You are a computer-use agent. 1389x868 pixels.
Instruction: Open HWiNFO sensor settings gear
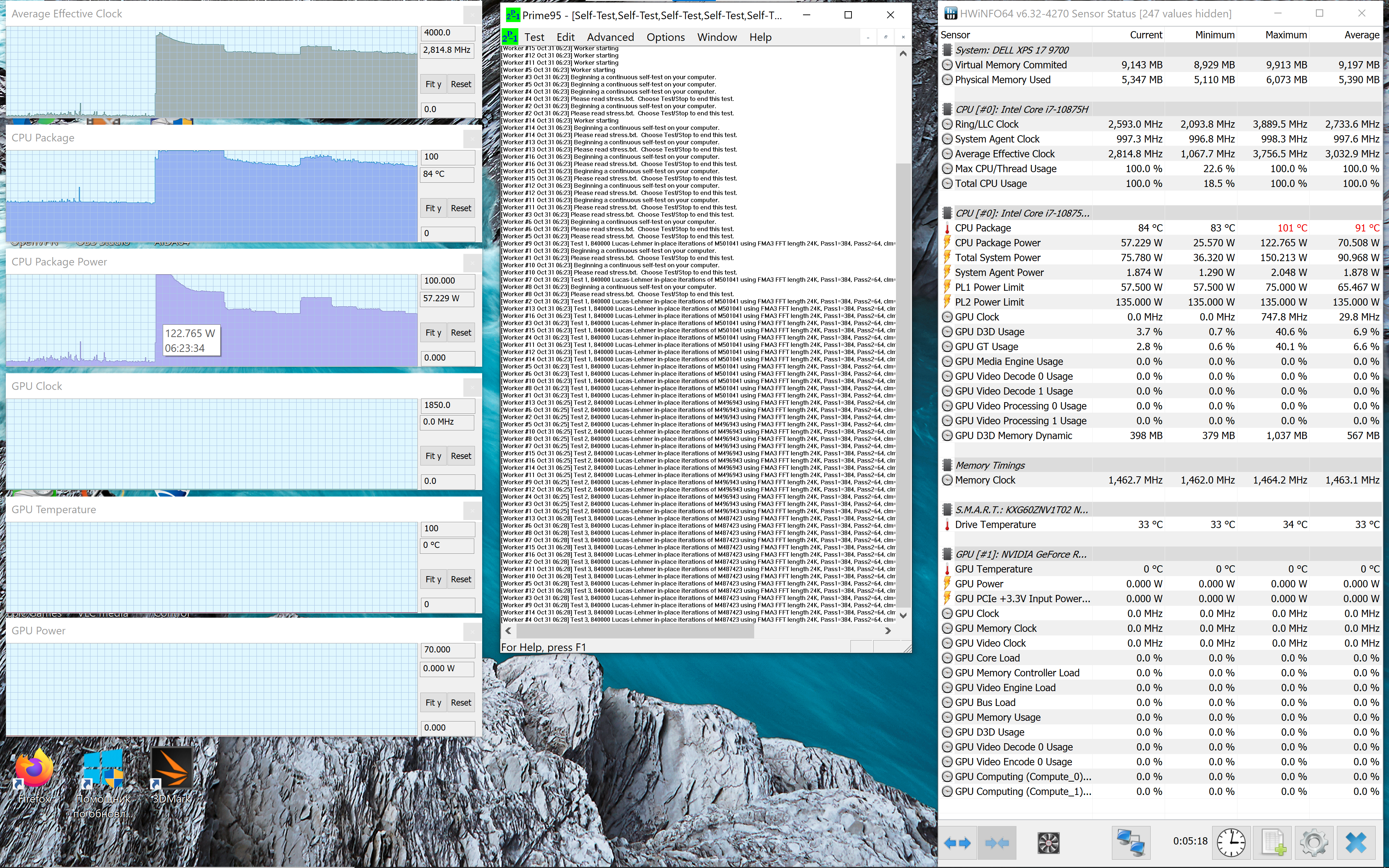click(x=1314, y=843)
